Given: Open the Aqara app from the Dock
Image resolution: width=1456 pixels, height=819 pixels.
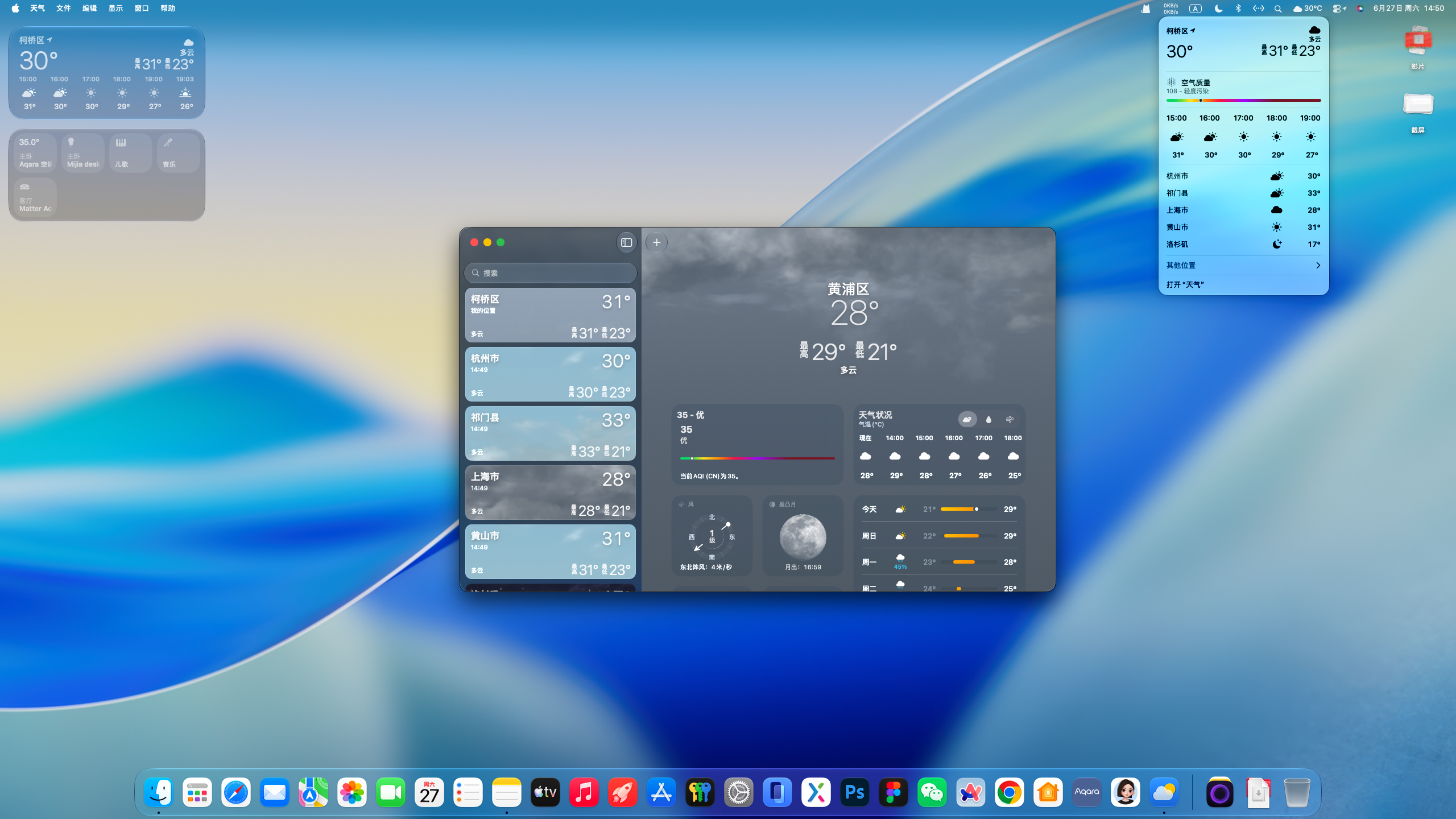Looking at the screenshot, I should [x=1087, y=792].
